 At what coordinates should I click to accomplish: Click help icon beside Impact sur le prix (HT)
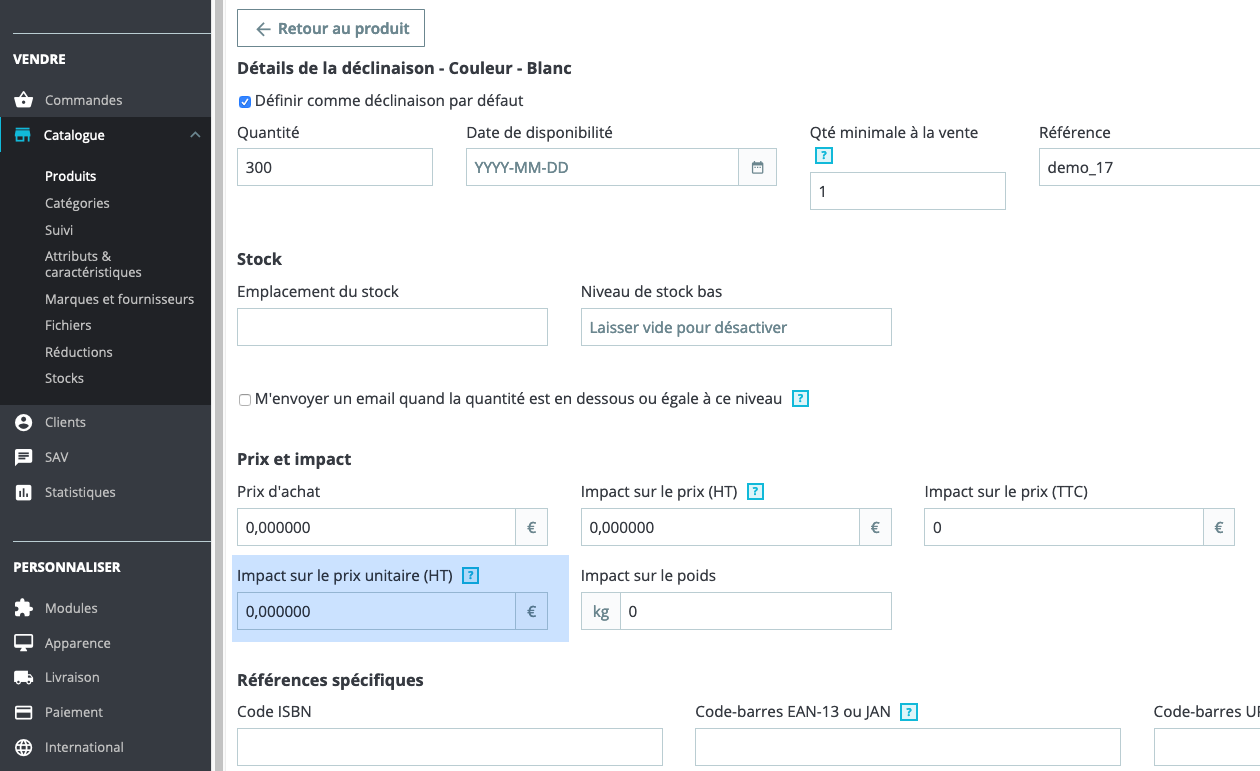[756, 491]
